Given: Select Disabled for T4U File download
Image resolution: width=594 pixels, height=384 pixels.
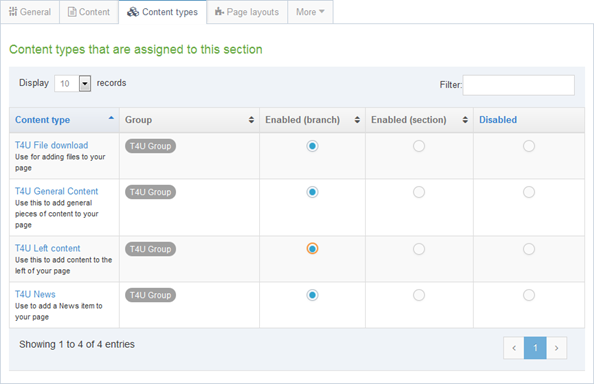Looking at the screenshot, I should (x=529, y=146).
